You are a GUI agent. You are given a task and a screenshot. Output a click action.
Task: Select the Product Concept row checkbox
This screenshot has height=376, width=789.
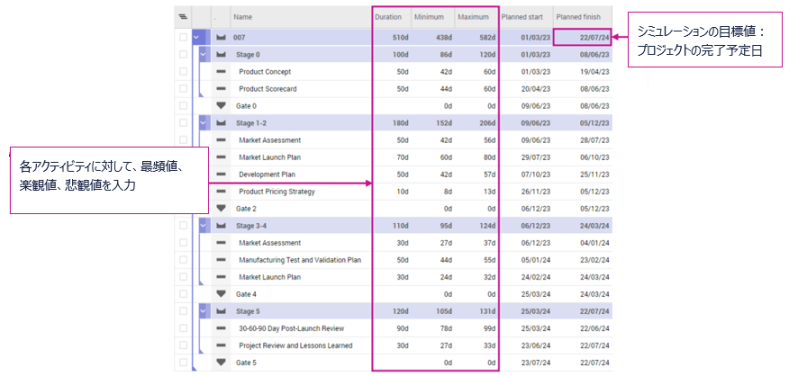183,71
